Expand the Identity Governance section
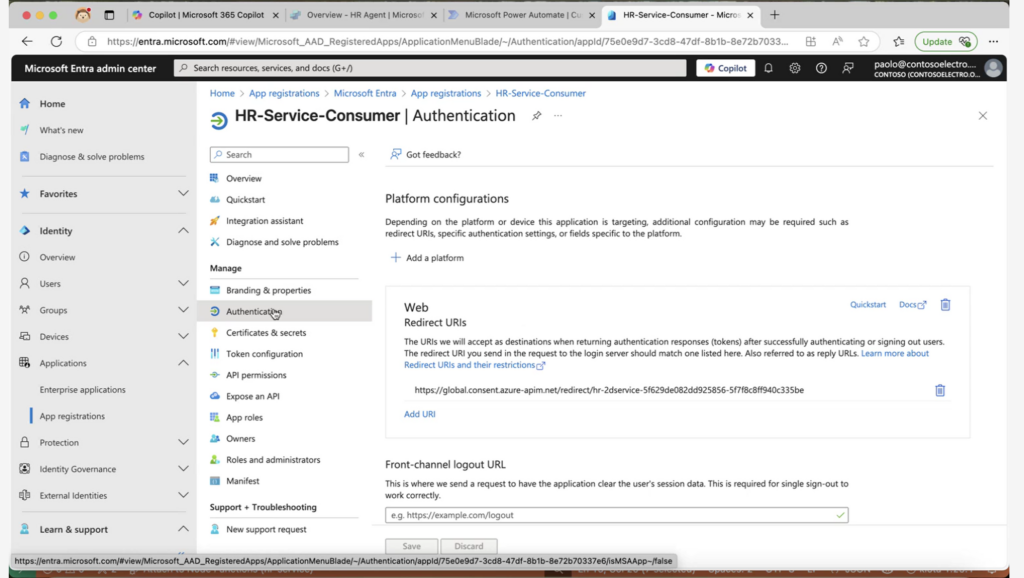This screenshot has height=578, width=1024. pos(184,468)
